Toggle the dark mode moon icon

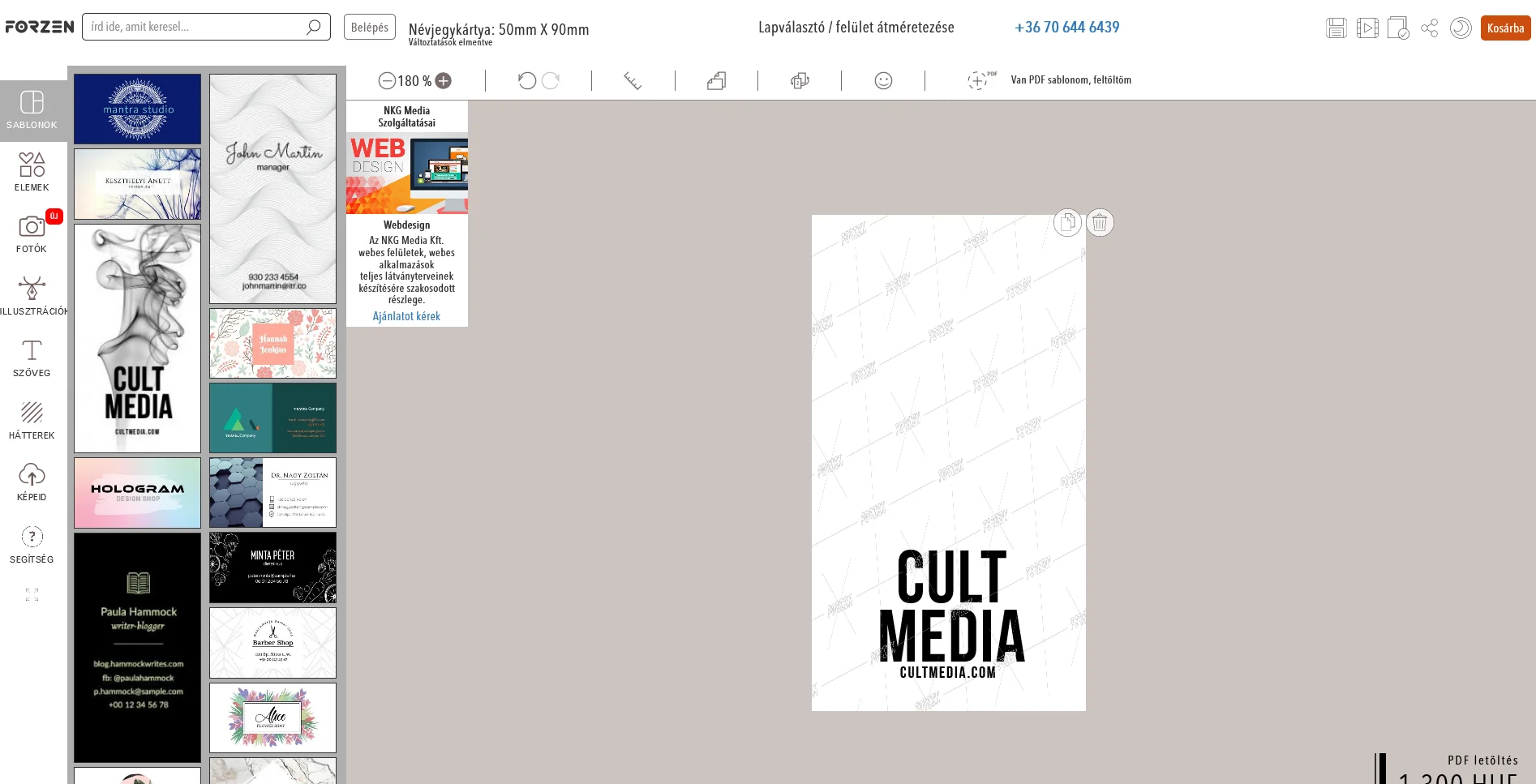click(x=1461, y=28)
